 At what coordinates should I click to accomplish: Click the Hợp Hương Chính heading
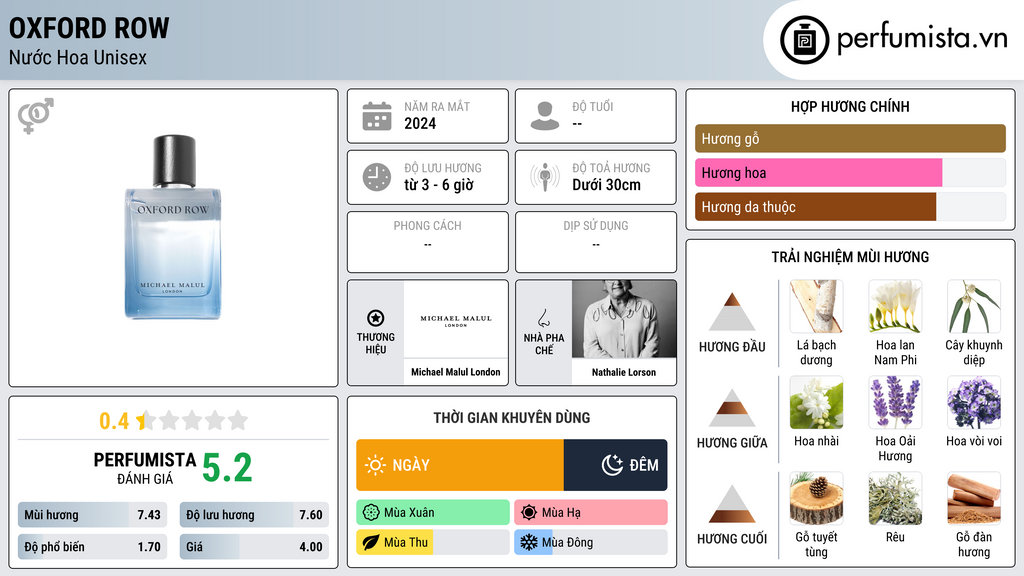point(850,106)
